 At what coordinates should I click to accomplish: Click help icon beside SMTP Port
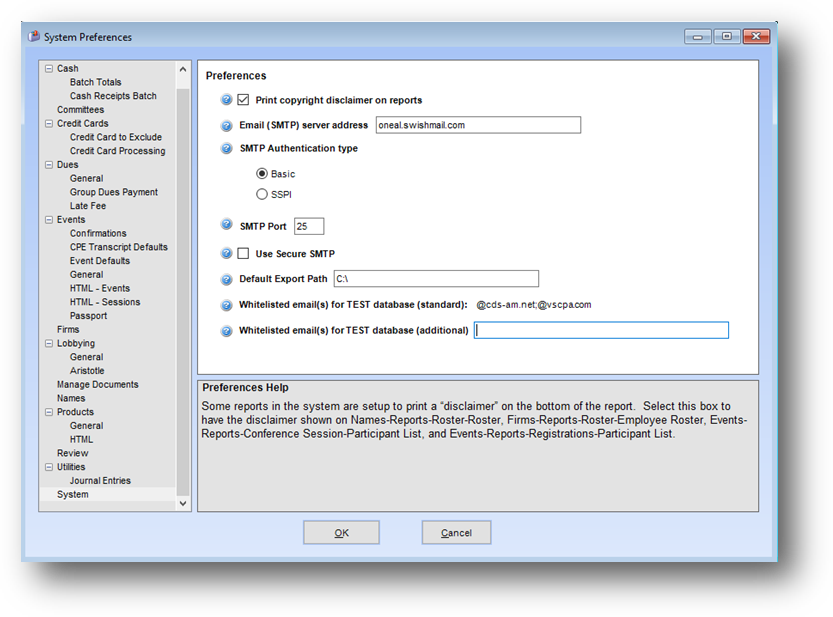[x=226, y=225]
